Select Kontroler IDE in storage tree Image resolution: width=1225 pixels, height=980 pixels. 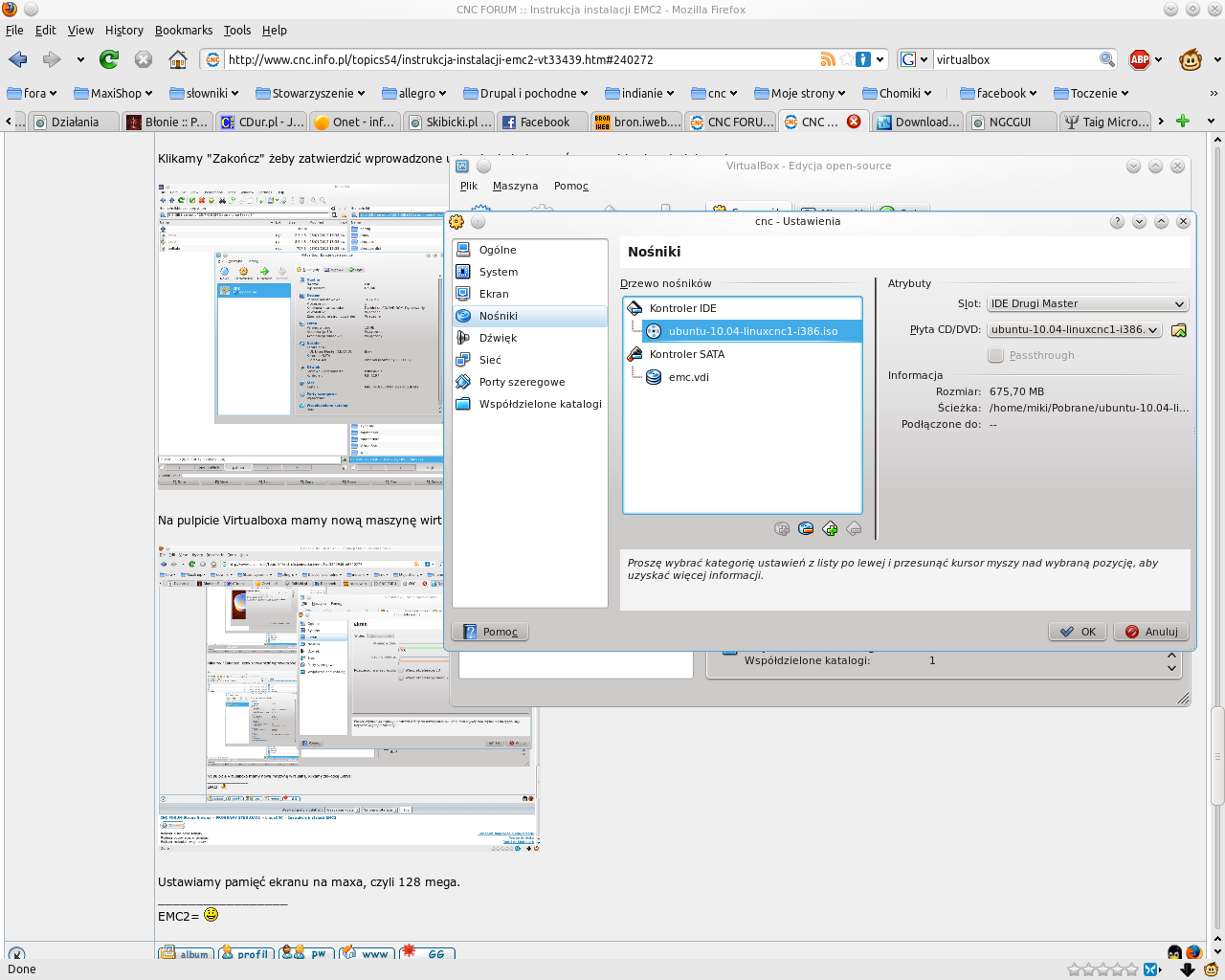(743, 308)
